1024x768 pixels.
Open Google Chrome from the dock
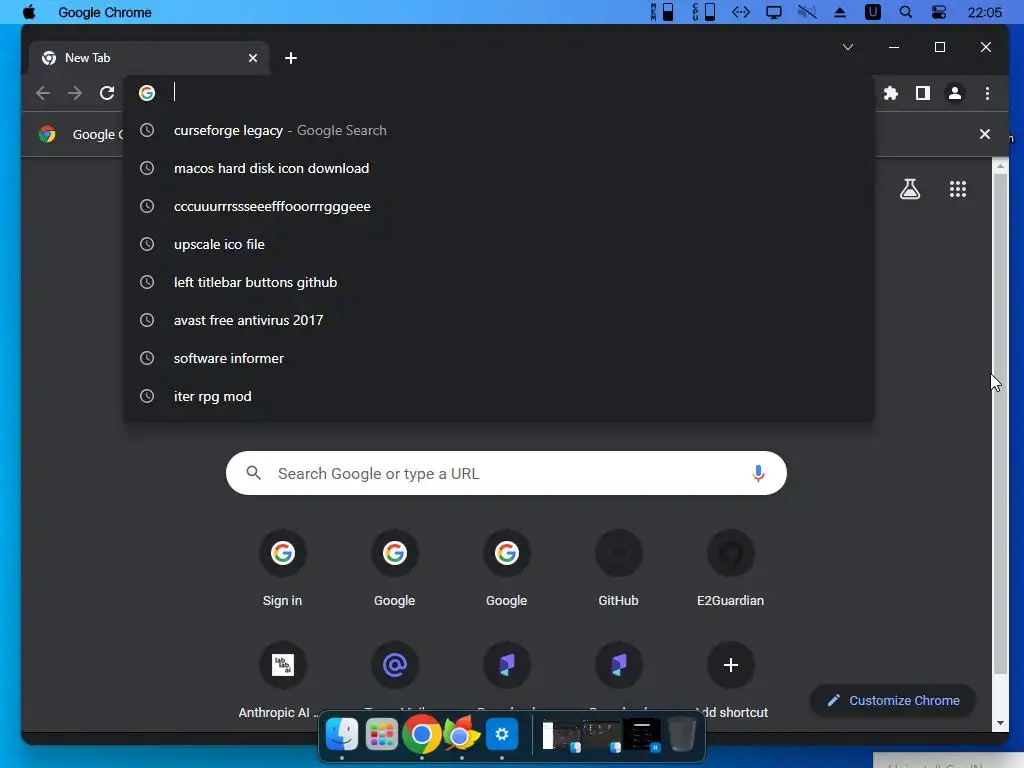421,735
